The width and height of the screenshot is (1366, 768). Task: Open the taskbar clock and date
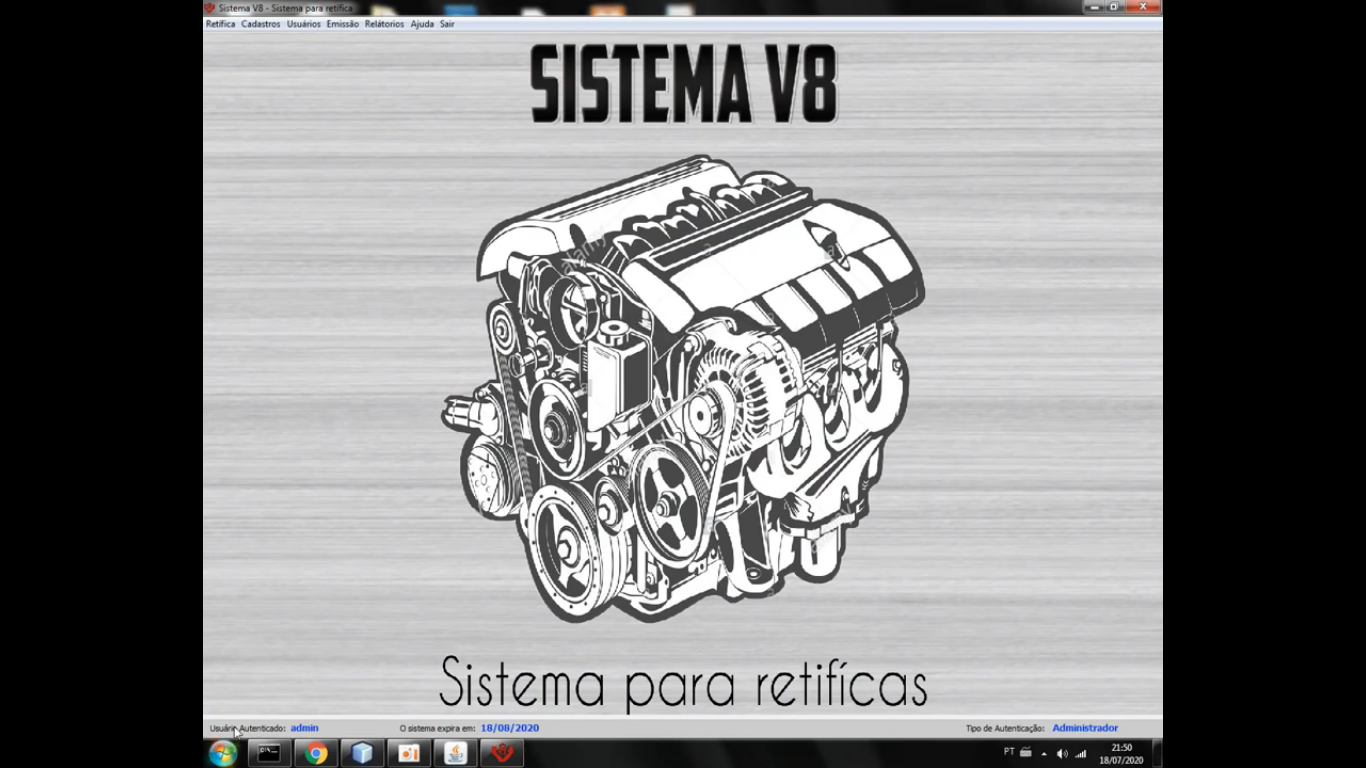coord(1121,754)
